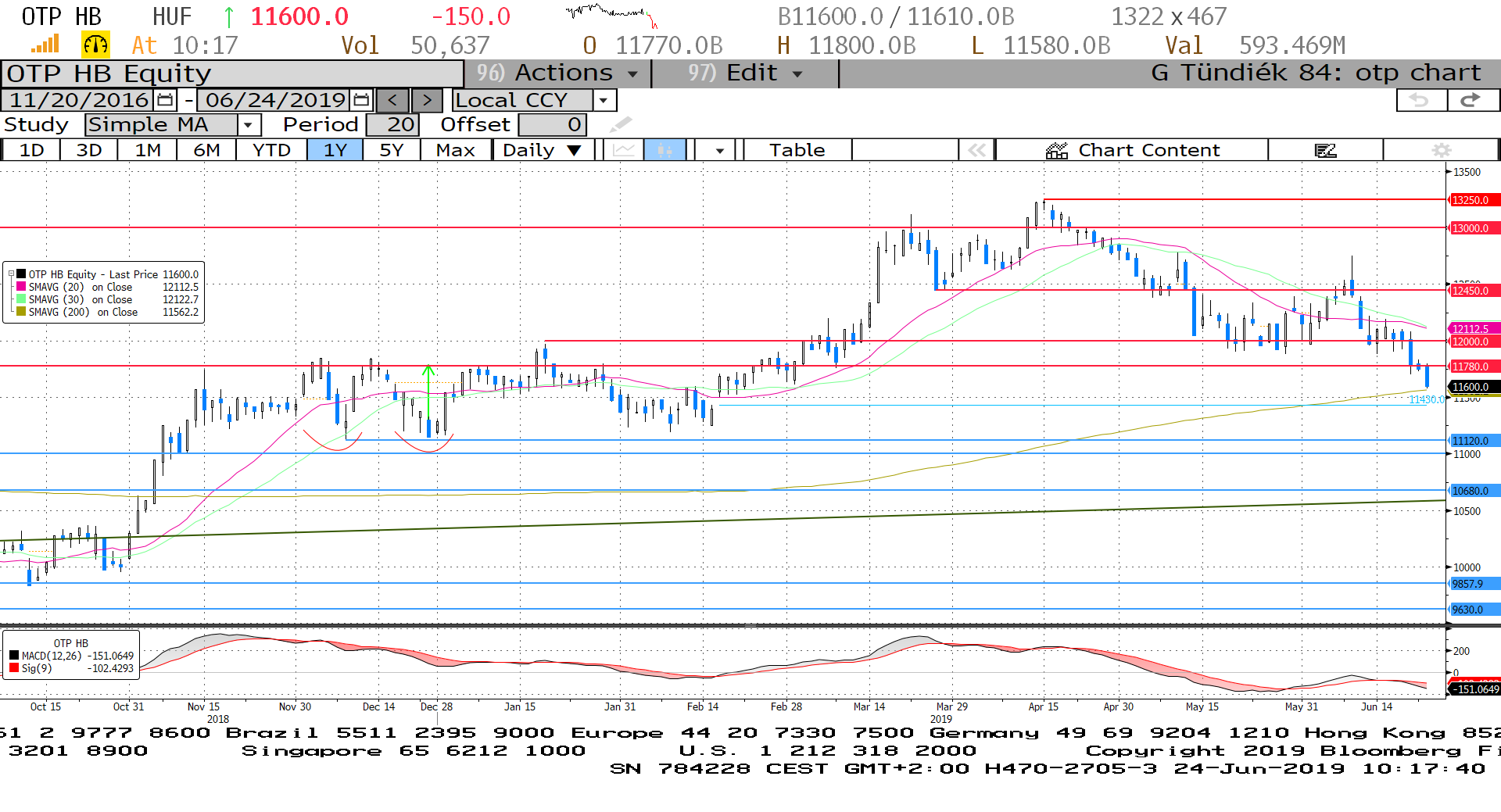Select the 6M time range tab

point(206,150)
